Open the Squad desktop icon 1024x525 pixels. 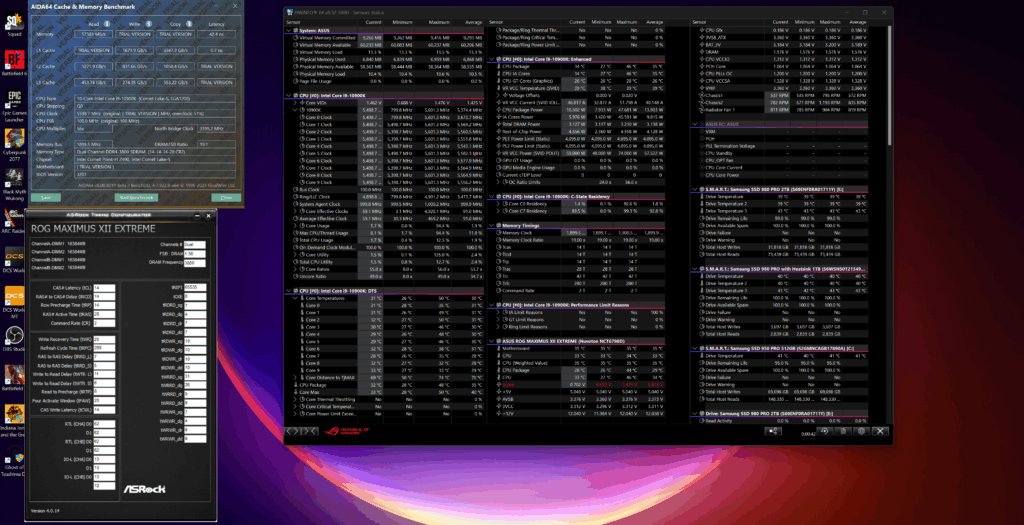(x=14, y=25)
